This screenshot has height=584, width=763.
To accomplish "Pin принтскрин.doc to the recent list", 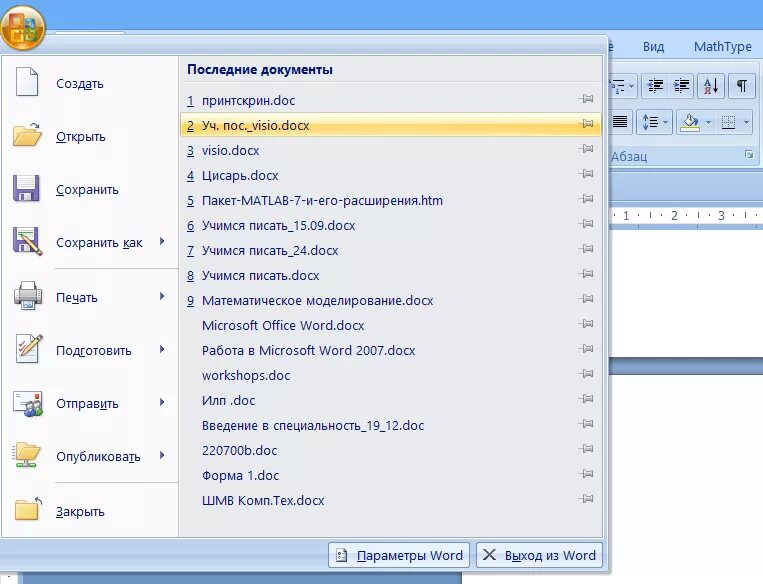I will 587,99.
